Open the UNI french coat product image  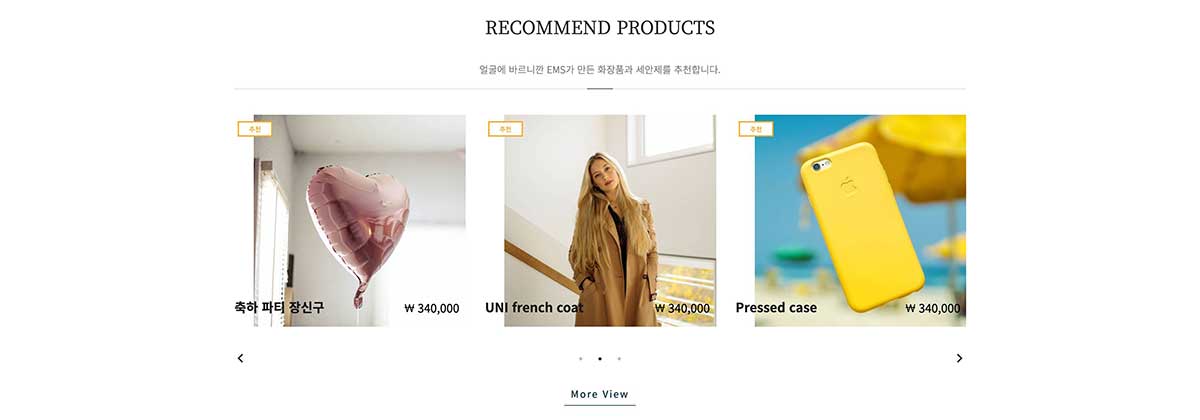(610, 220)
